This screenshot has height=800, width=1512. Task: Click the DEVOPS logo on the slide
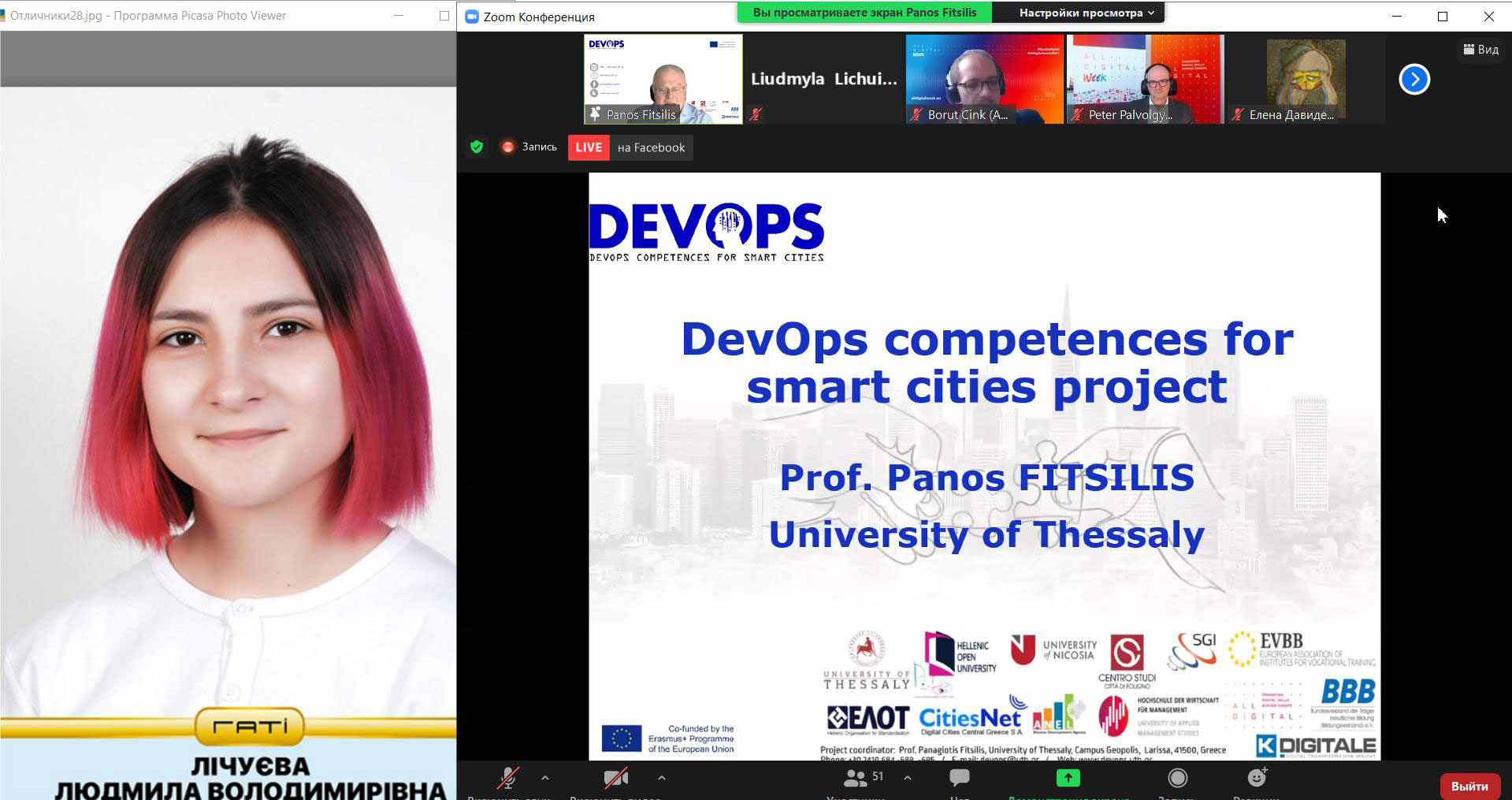coord(707,232)
